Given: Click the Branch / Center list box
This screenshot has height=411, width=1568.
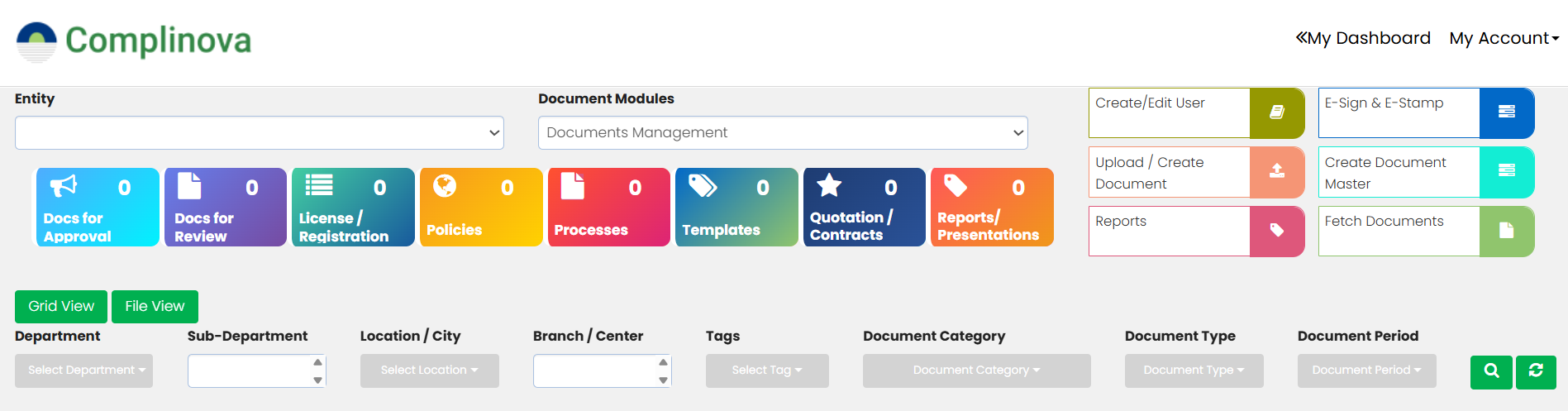Looking at the screenshot, I should (603, 370).
